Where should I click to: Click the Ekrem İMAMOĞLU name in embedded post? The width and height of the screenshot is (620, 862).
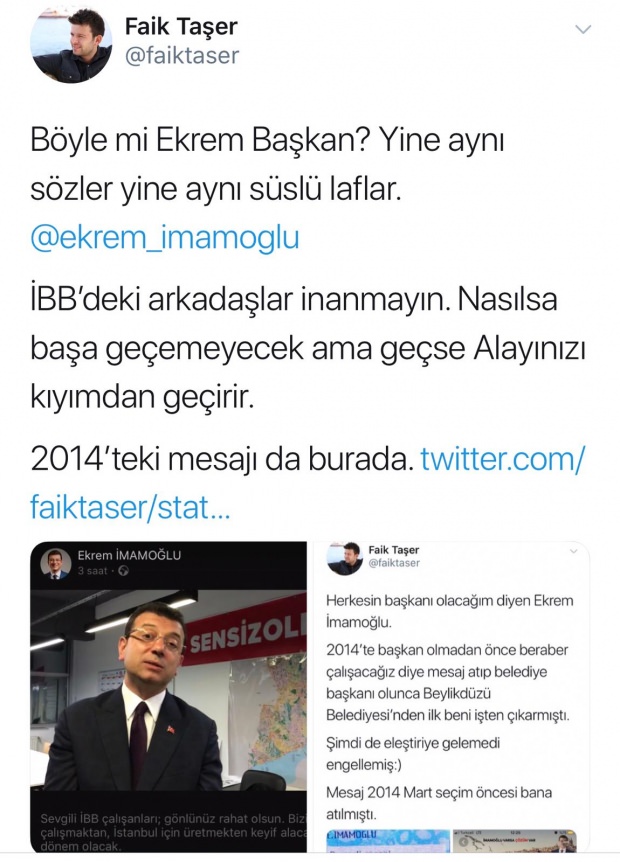[x=129, y=555]
